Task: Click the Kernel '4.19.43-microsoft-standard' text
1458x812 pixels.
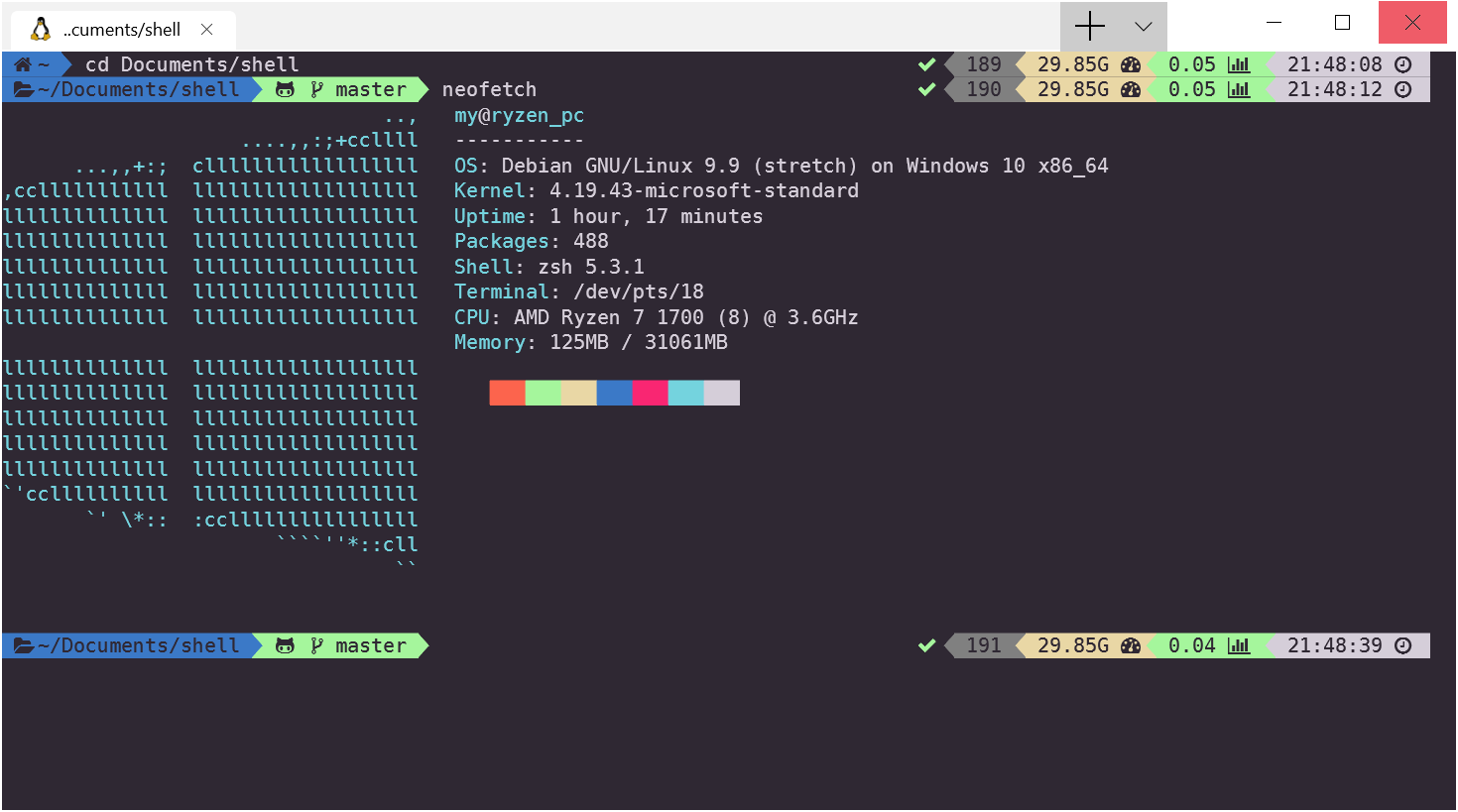Action: (x=704, y=190)
